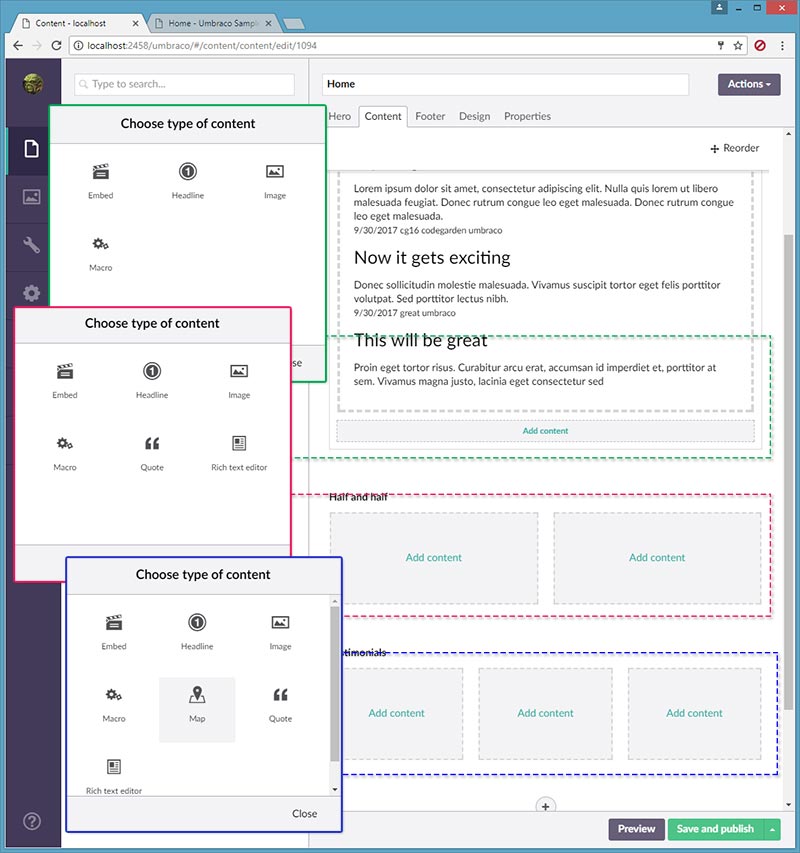The width and height of the screenshot is (800, 853).
Task: Choose Embed in the green dialog
Action: [x=101, y=181]
